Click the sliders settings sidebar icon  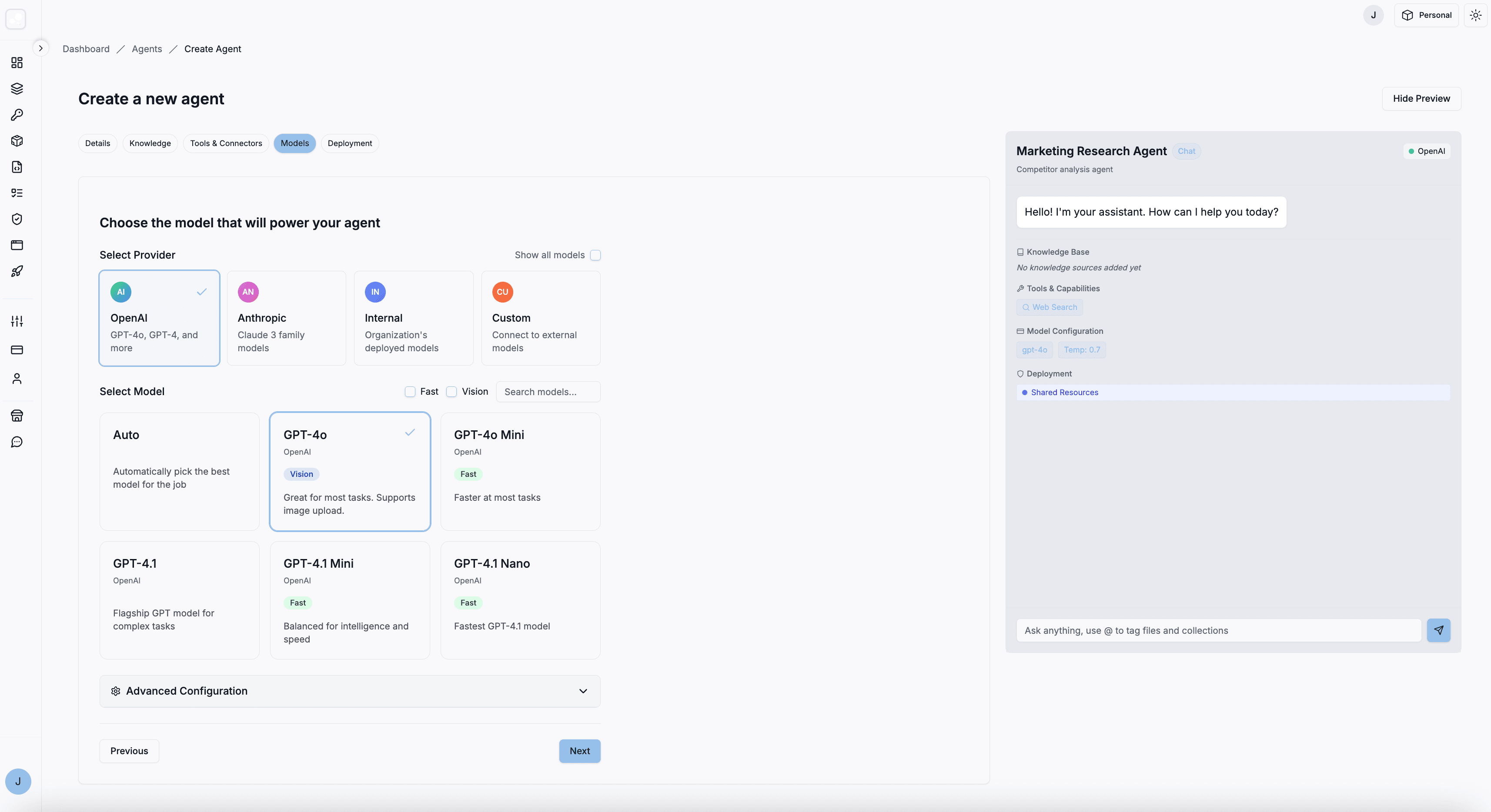(17, 321)
